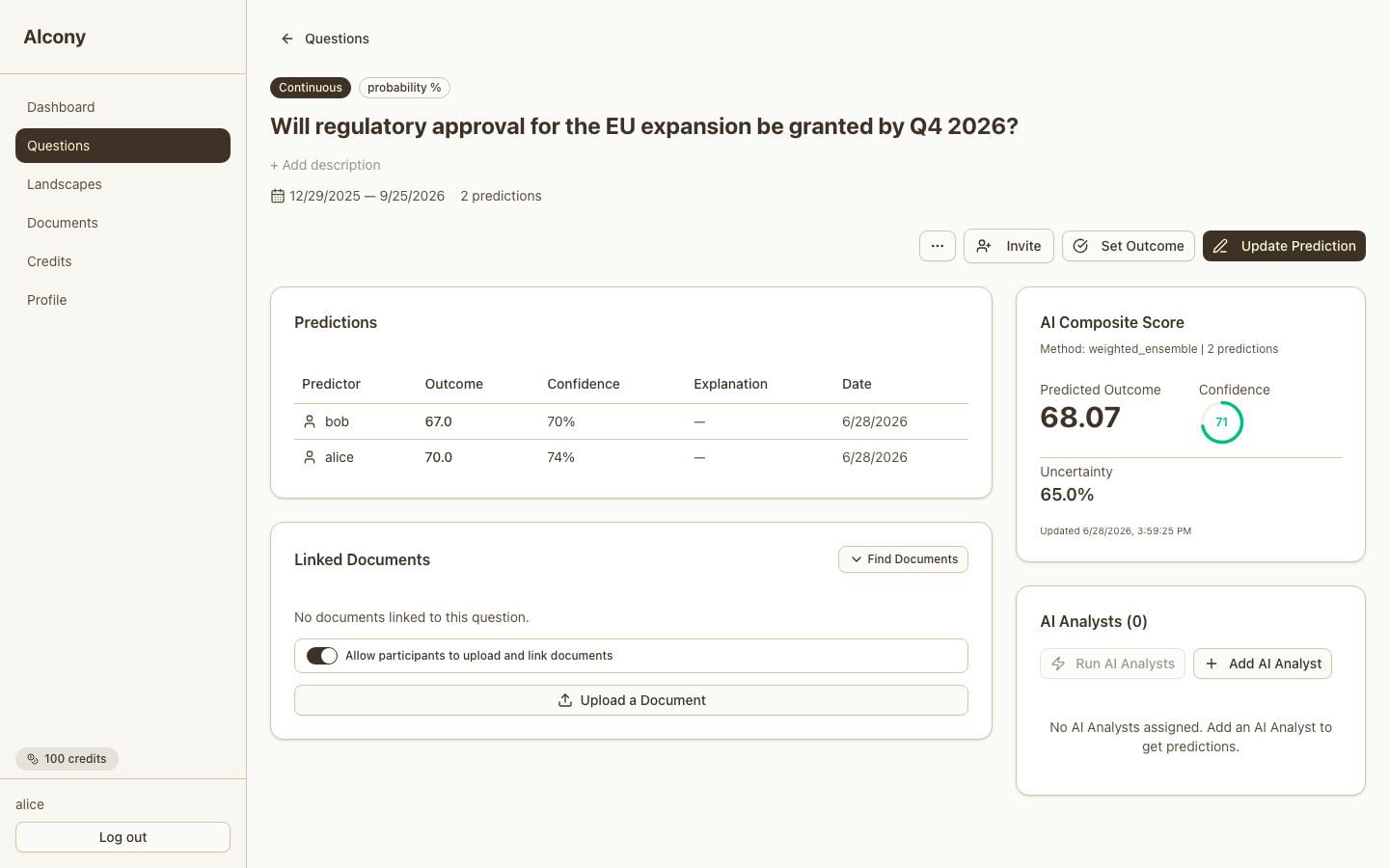Click the Continuous type badge
The image size is (1389, 868).
coord(311,88)
